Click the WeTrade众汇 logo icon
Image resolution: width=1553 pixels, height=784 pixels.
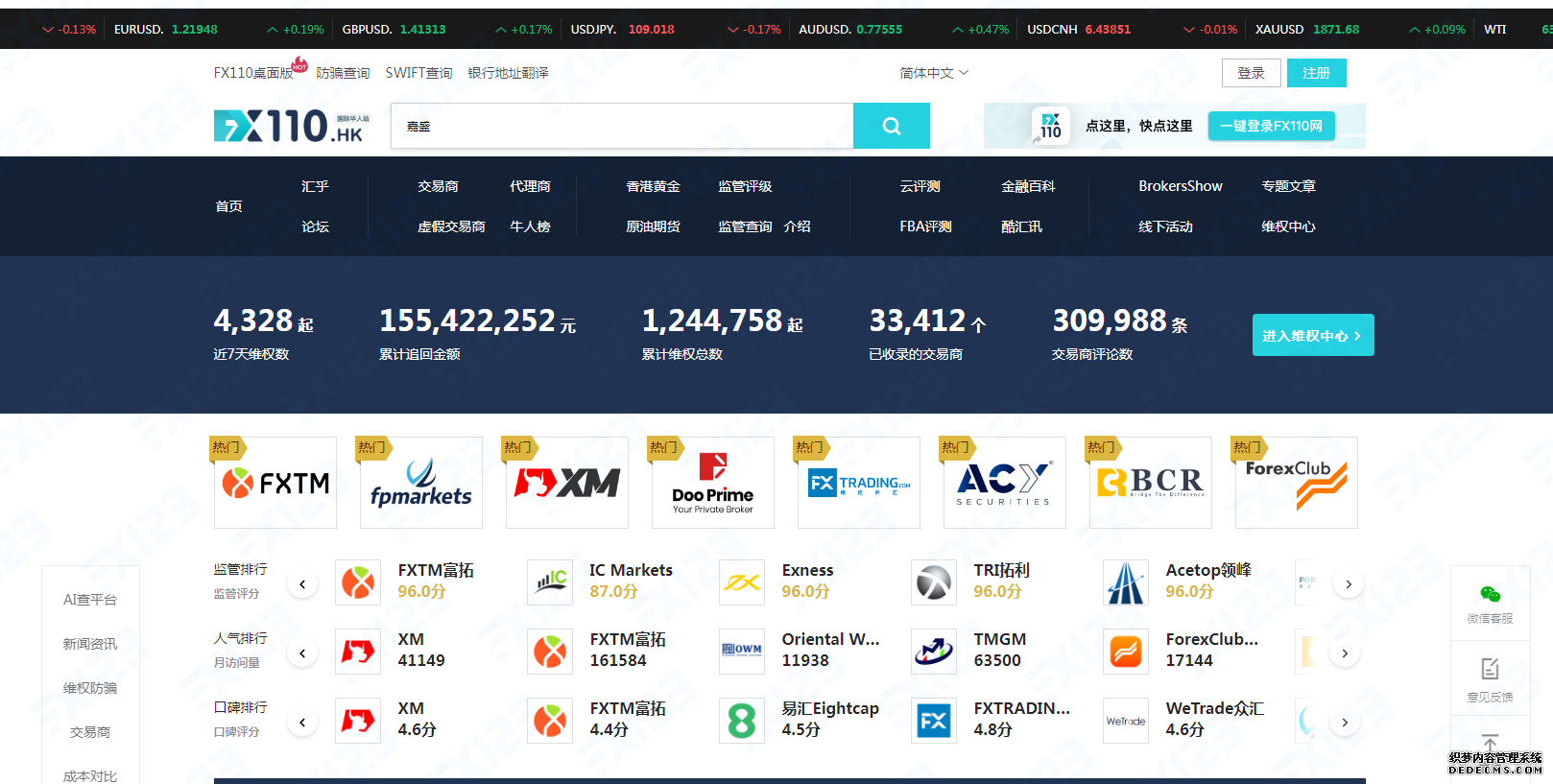[1126, 721]
